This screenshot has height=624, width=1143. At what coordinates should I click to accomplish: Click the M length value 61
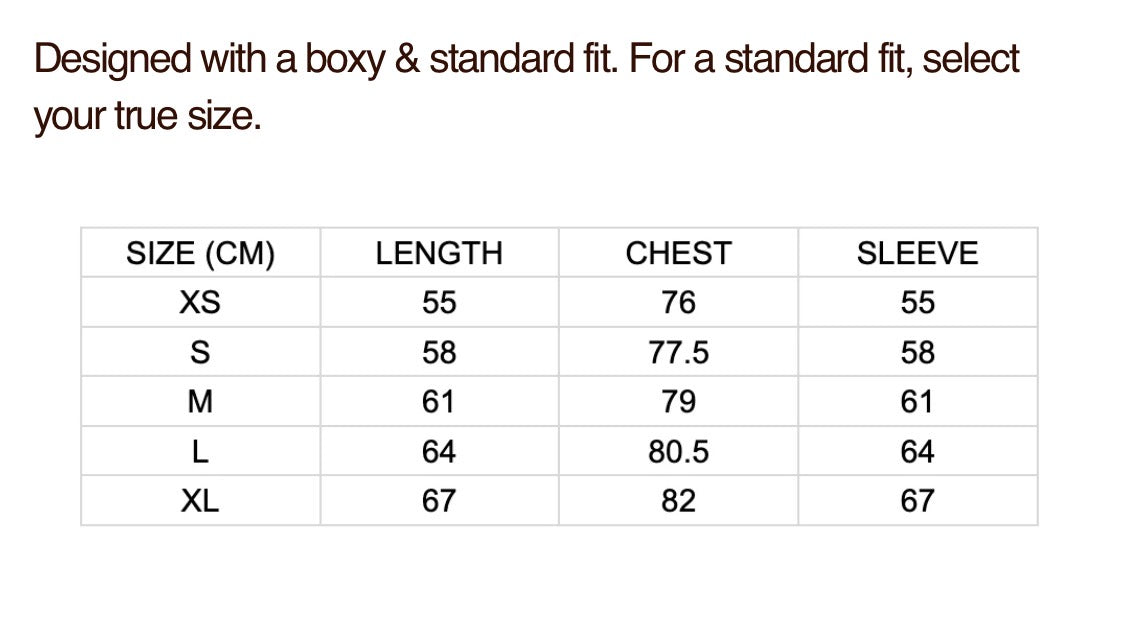point(438,402)
